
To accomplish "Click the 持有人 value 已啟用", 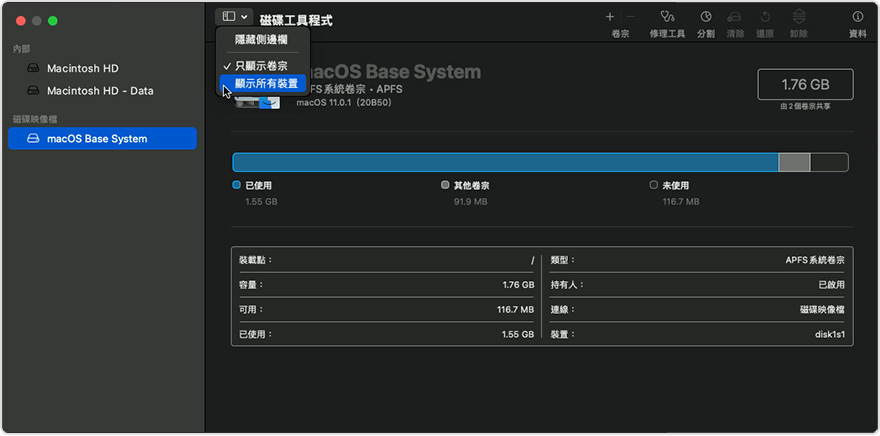I will [832, 285].
